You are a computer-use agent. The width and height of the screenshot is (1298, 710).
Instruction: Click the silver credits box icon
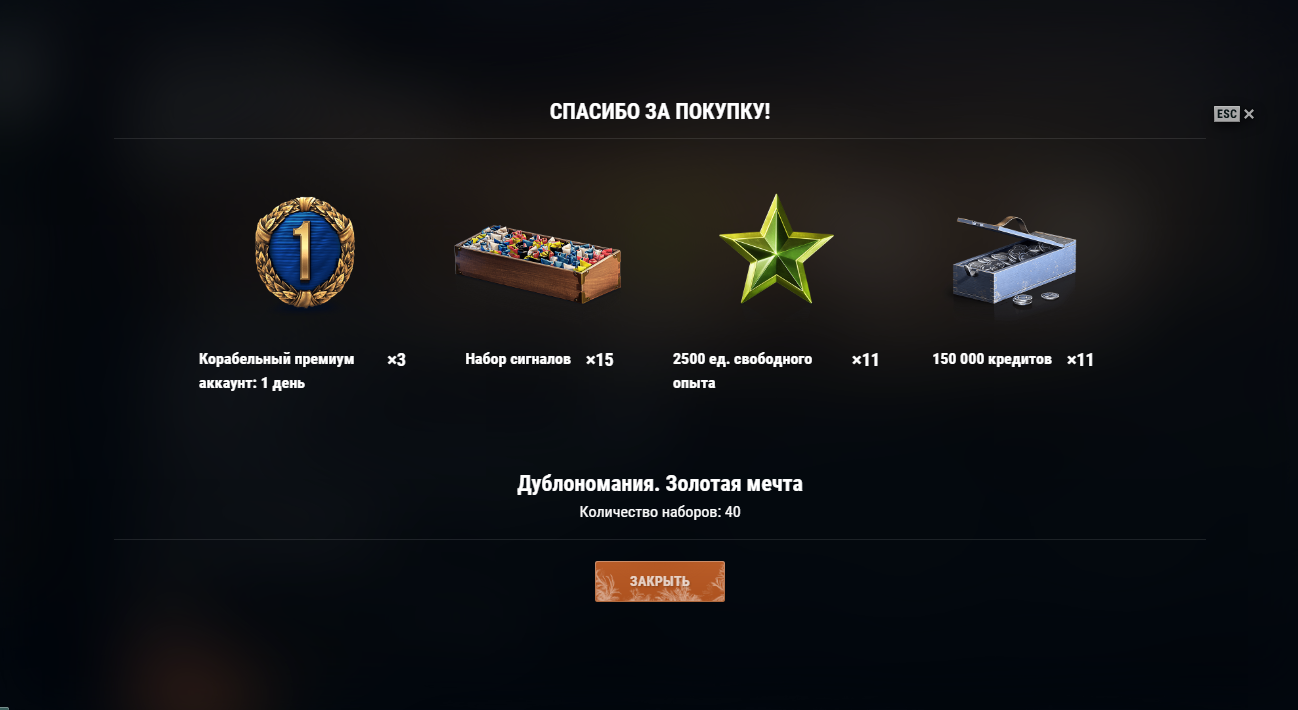coord(1012,258)
